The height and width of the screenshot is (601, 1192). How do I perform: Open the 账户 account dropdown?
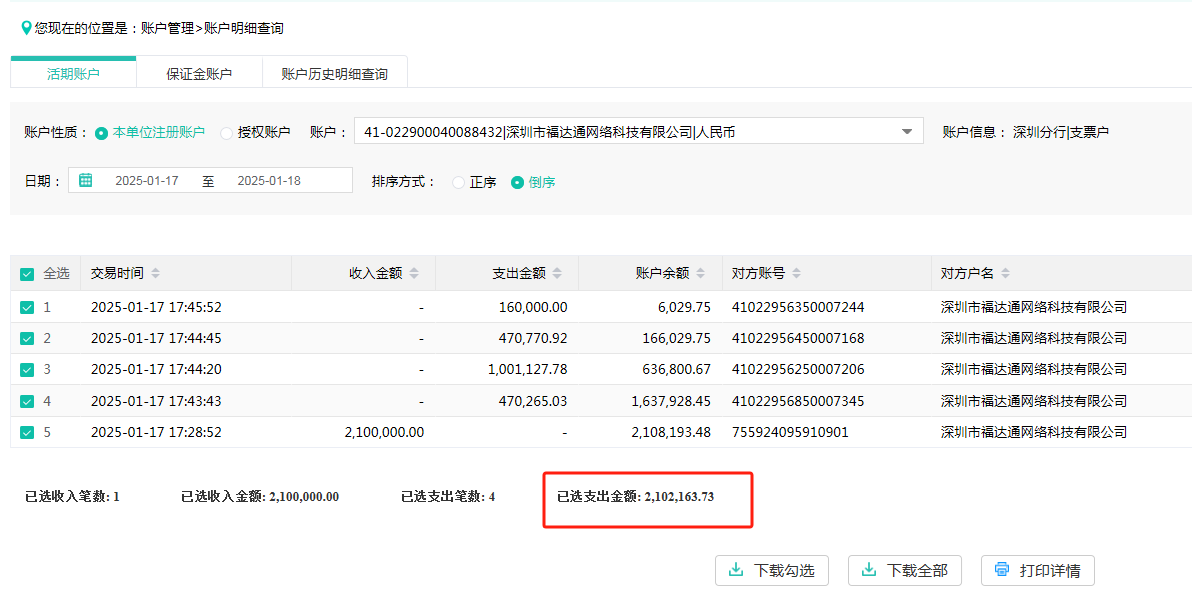(639, 131)
